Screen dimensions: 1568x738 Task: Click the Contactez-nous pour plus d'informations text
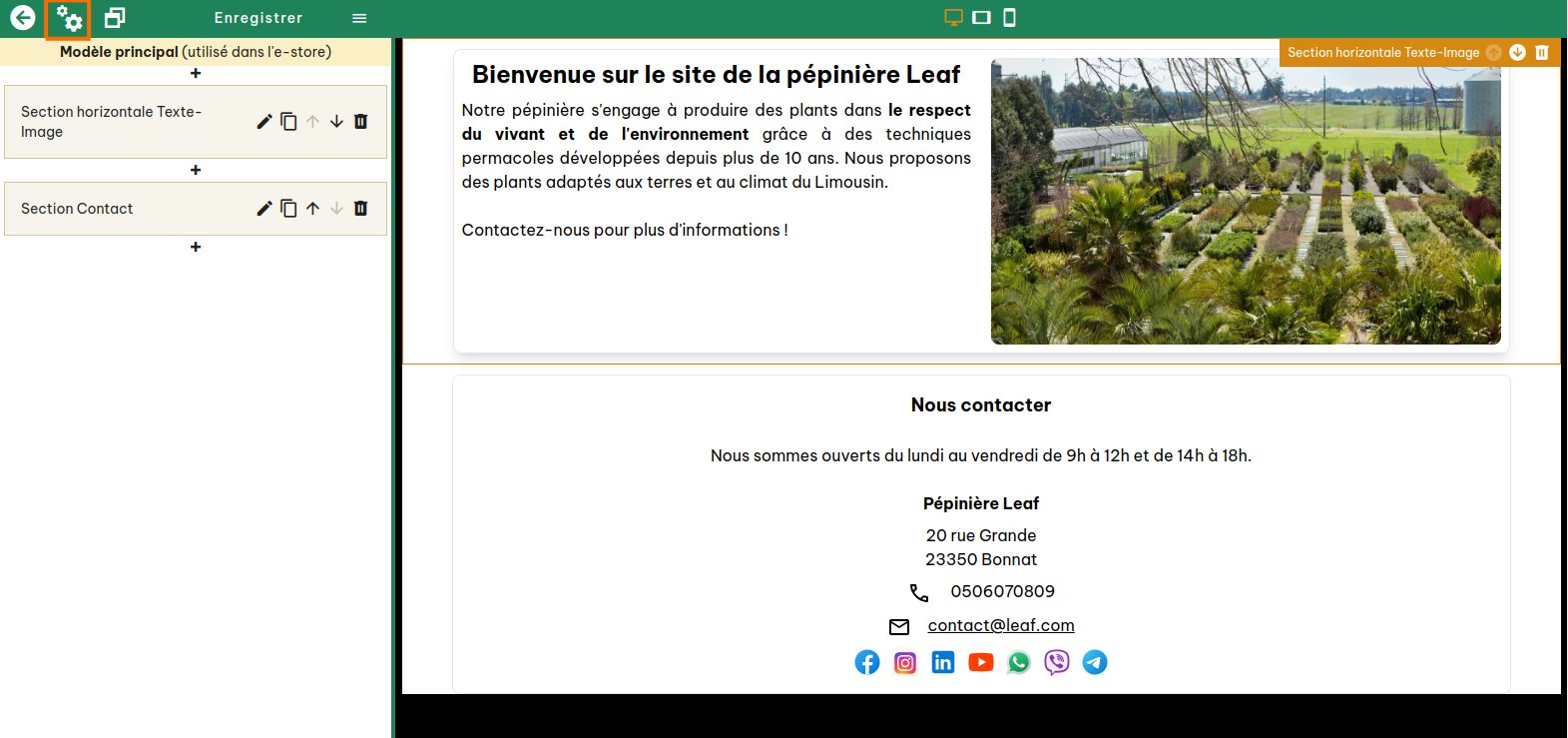[x=625, y=230]
